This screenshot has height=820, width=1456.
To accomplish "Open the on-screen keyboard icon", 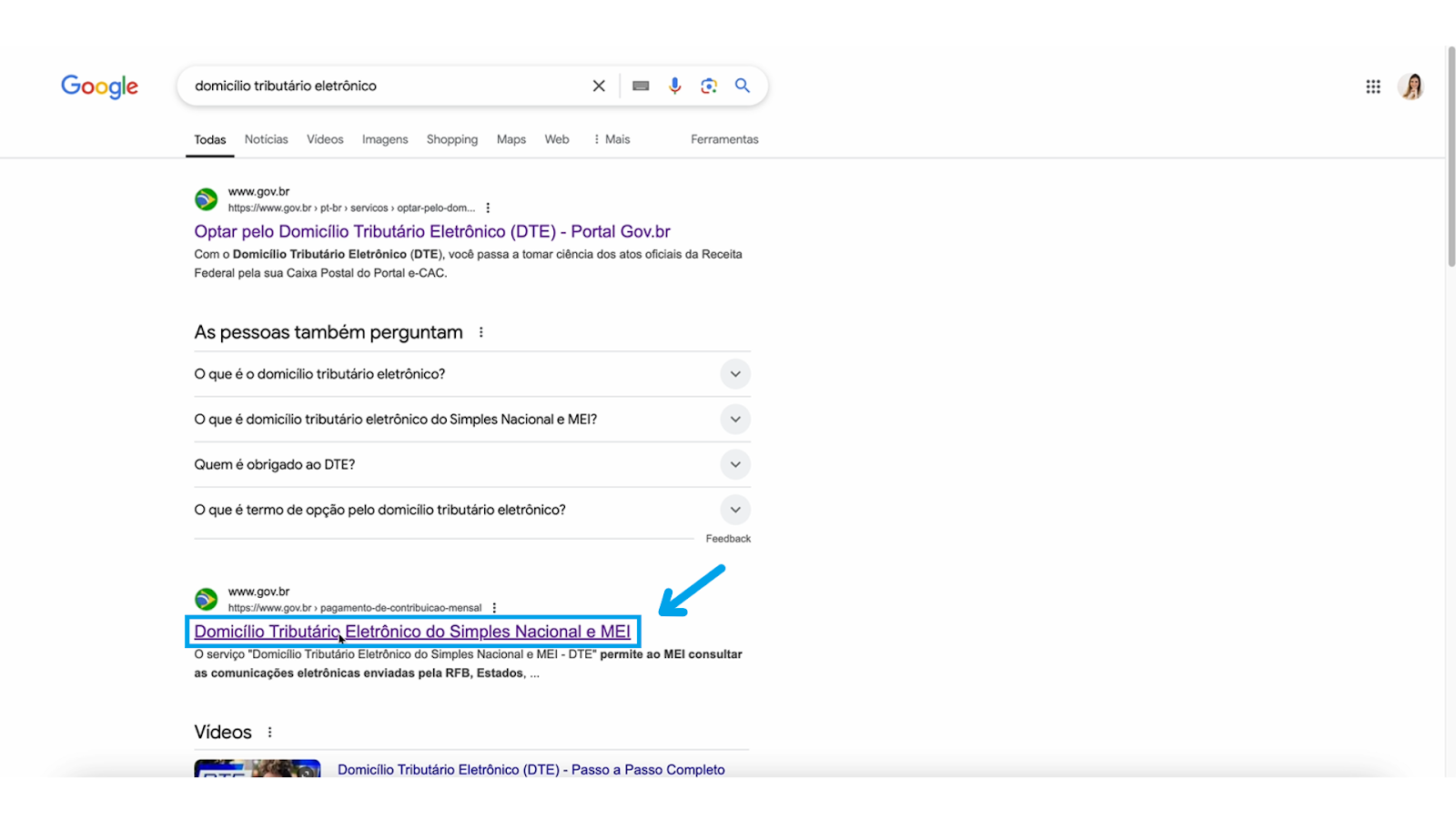I will [641, 86].
